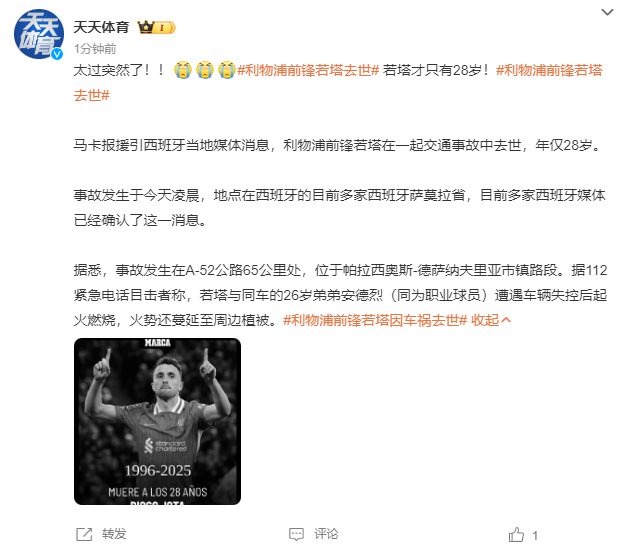The image size is (622, 547).
Task: Open the second 利物浦前锋若塔 hashtag link
Action: 549,71
